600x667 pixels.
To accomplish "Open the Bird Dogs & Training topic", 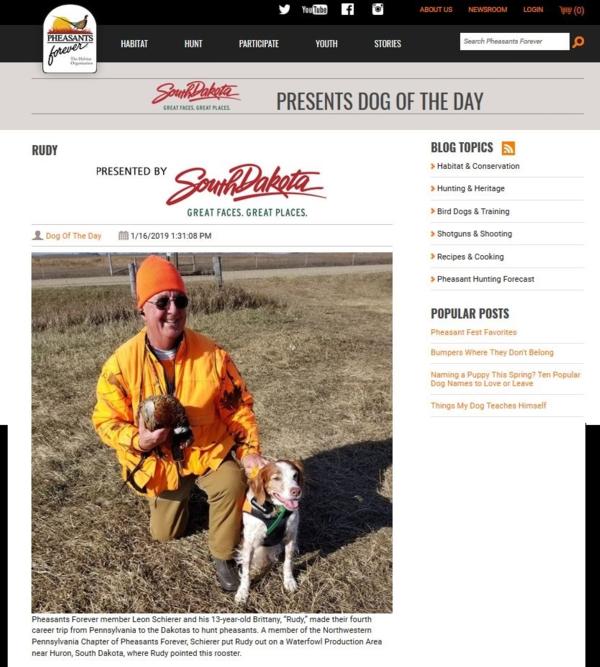I will click(473, 211).
